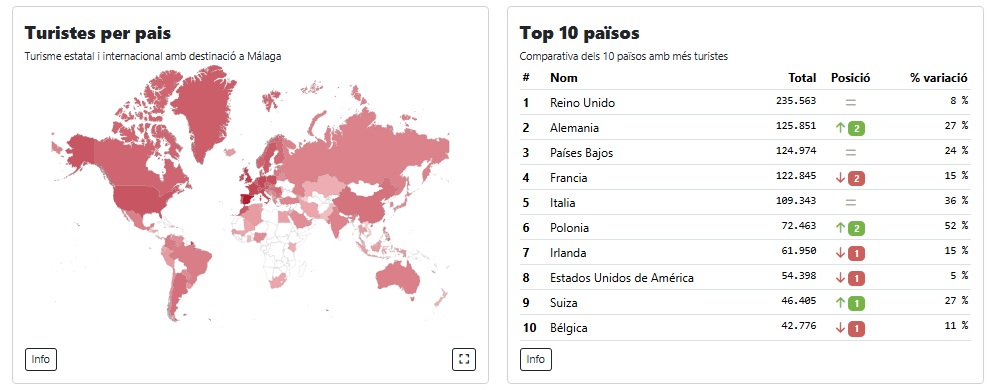Expand the map to fullscreen
Screen dimensions: 993x390
464,360
